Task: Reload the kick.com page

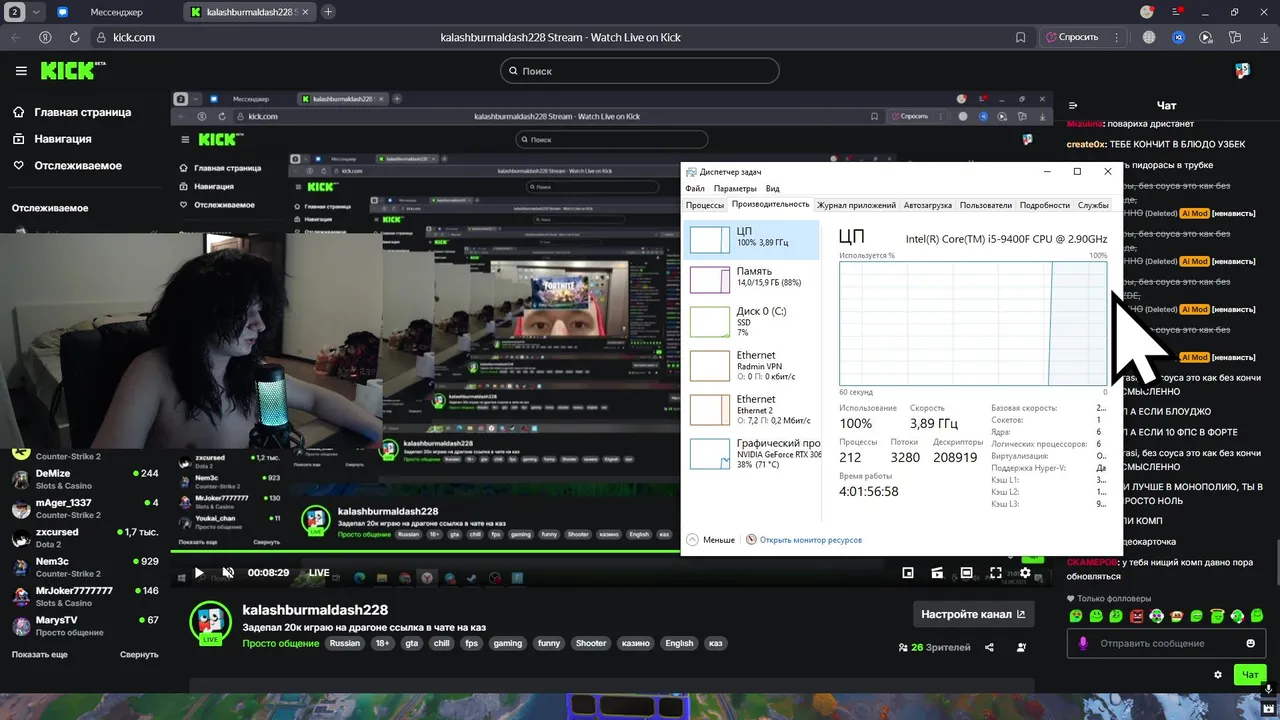Action: tap(75, 37)
